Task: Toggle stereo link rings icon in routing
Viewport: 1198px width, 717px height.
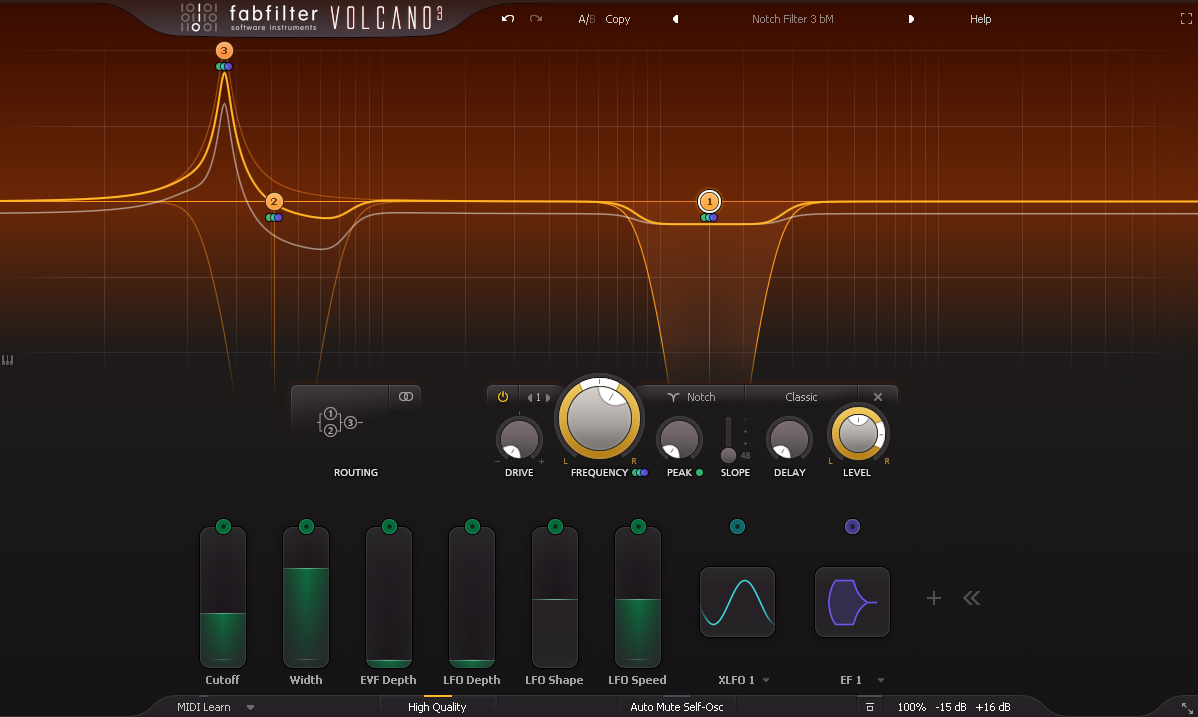Action: point(406,397)
